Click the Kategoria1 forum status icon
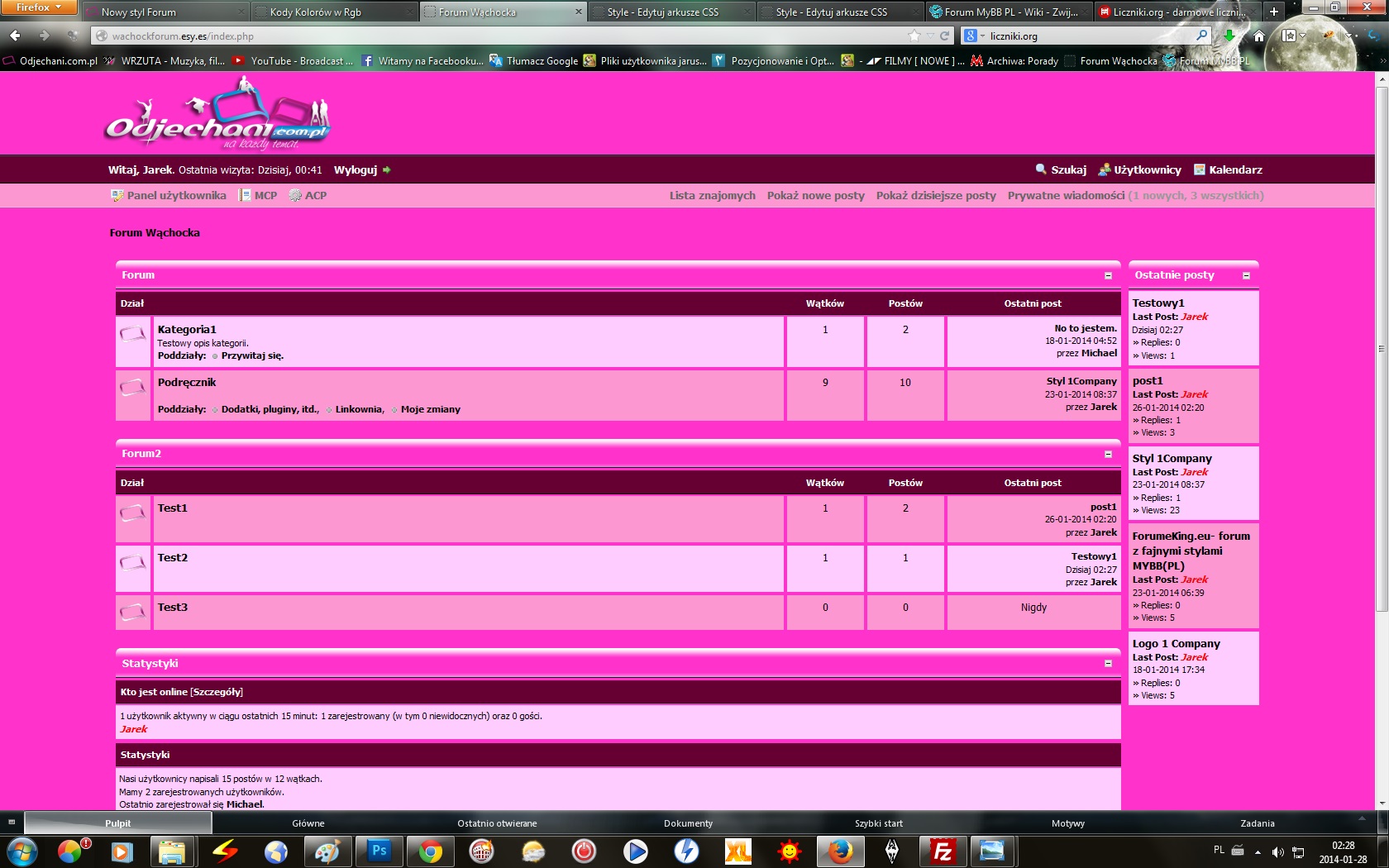The image size is (1389, 868). click(132, 334)
